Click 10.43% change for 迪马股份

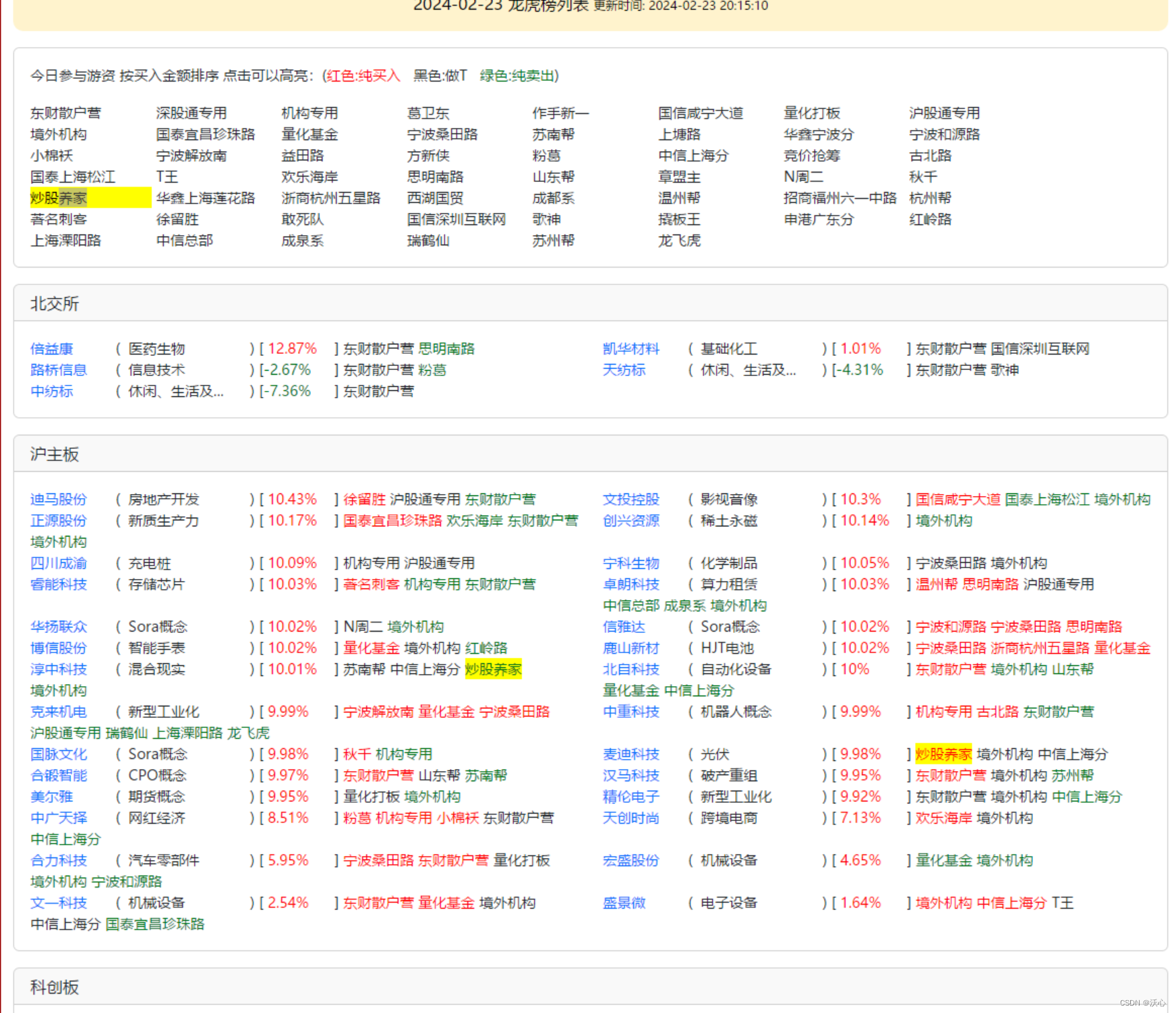coord(293,499)
